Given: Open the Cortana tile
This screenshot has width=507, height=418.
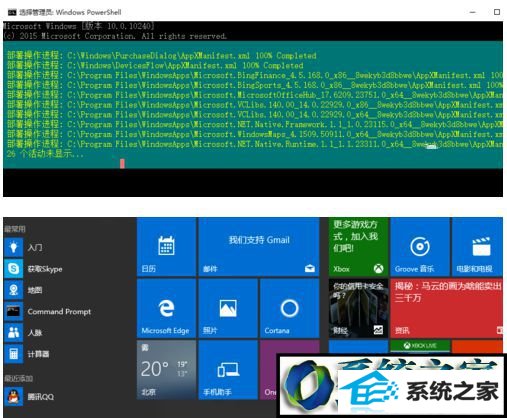Looking at the screenshot, I should (290, 308).
